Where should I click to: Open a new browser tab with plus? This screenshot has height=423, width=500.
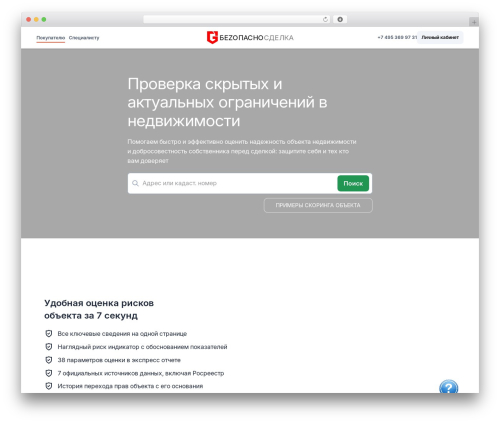tap(474, 22)
